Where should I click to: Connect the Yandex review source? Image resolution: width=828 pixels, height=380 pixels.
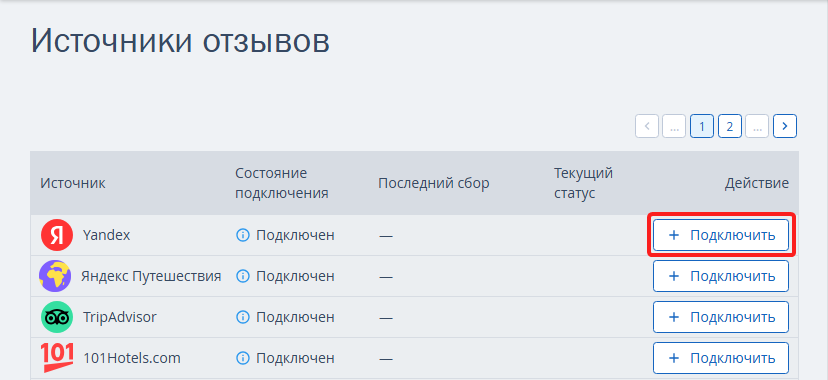[721, 235]
